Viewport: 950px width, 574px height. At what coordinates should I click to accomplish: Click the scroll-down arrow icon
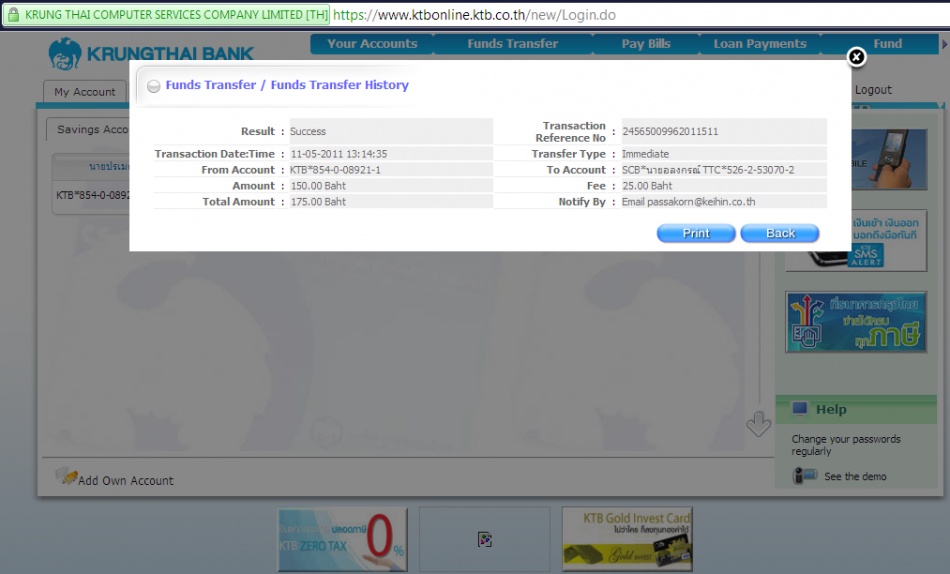(758, 424)
